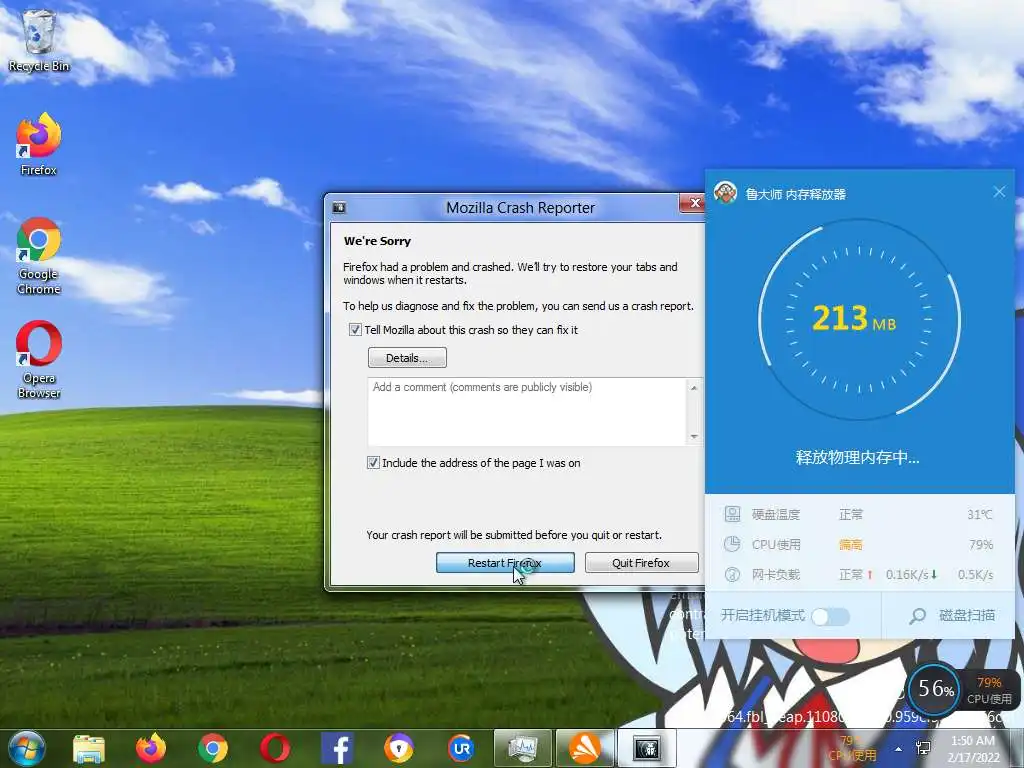Click the floating 79% CPU使用 widget
The width and height of the screenshot is (1024, 768).
point(989,690)
